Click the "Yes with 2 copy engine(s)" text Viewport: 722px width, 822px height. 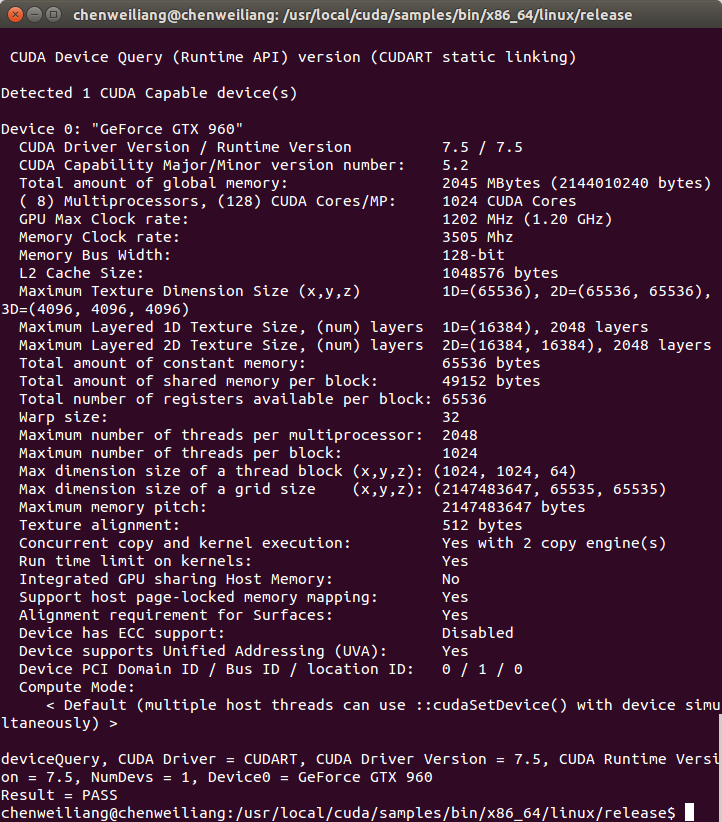pyautogui.click(x=554, y=543)
